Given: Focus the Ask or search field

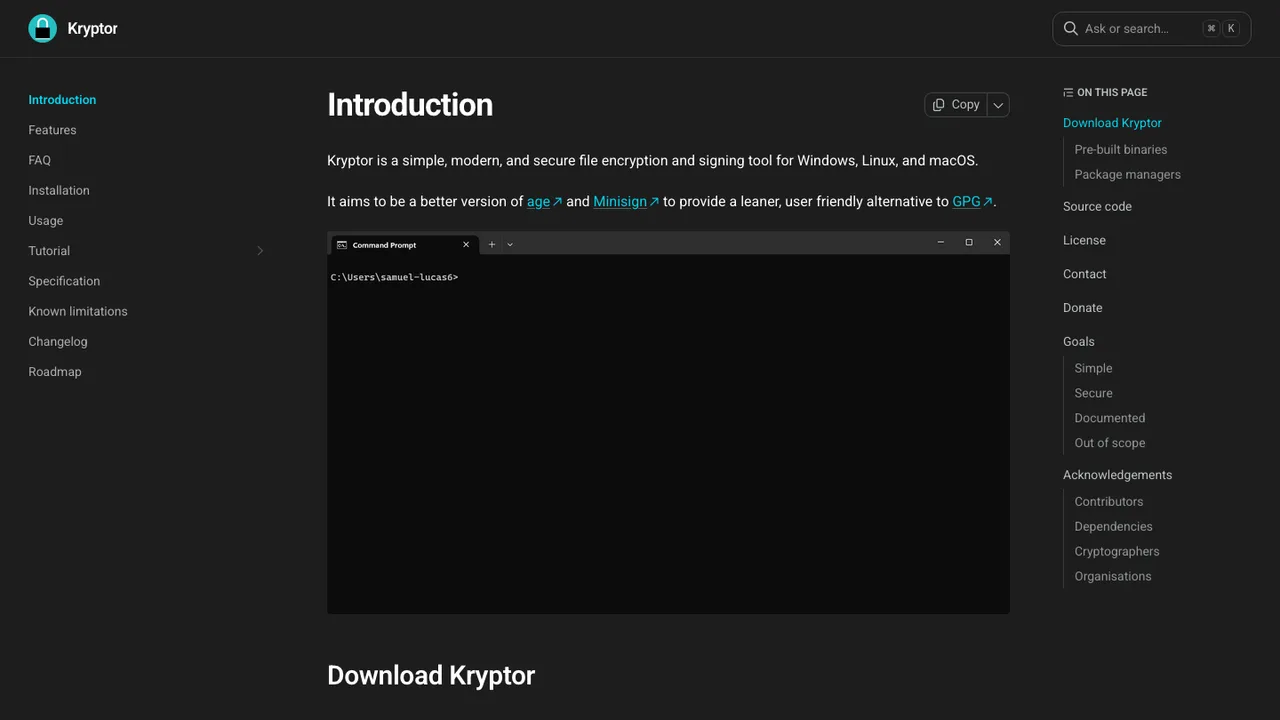Looking at the screenshot, I should 1152,28.
